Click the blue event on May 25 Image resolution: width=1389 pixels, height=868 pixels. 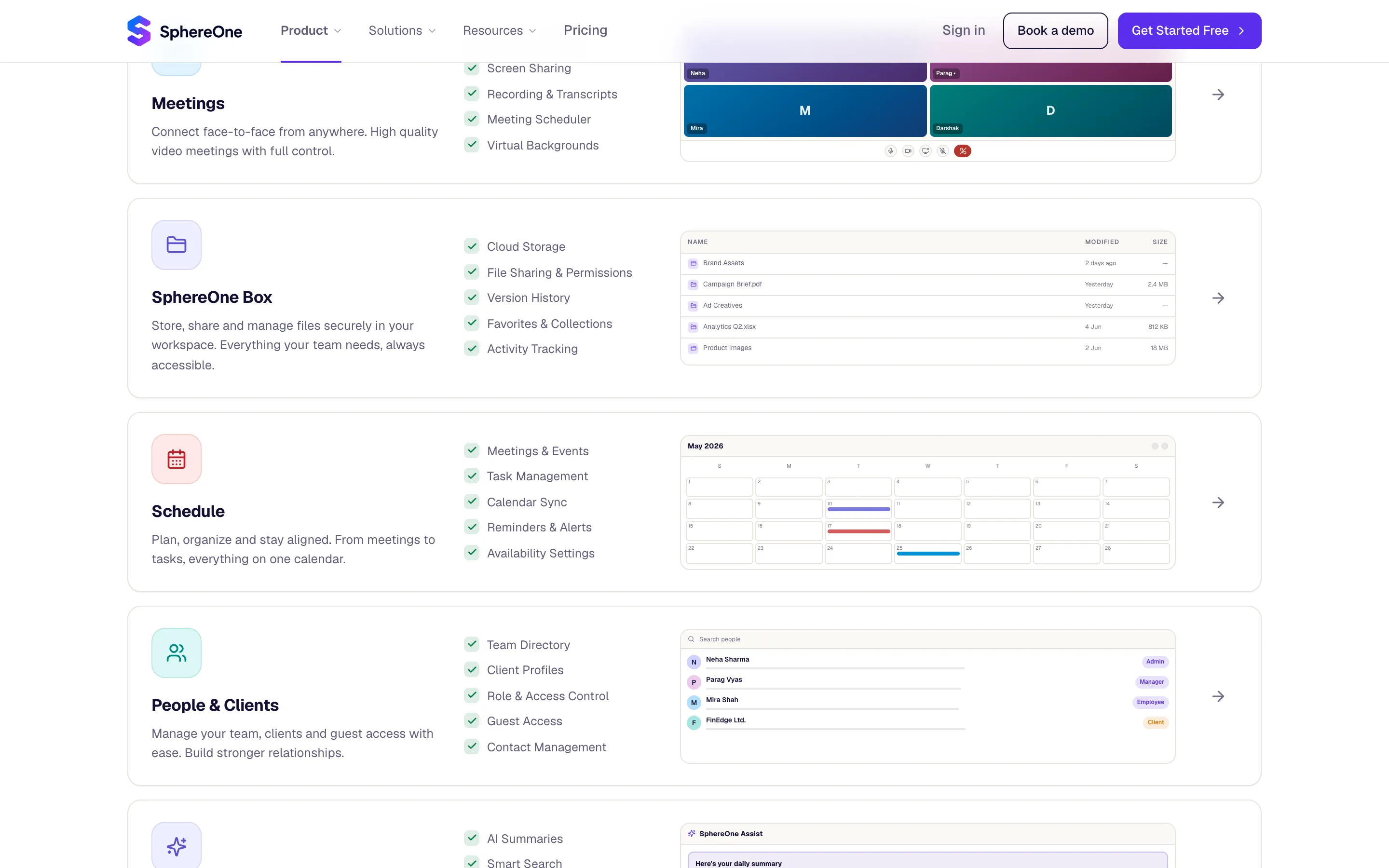(928, 554)
